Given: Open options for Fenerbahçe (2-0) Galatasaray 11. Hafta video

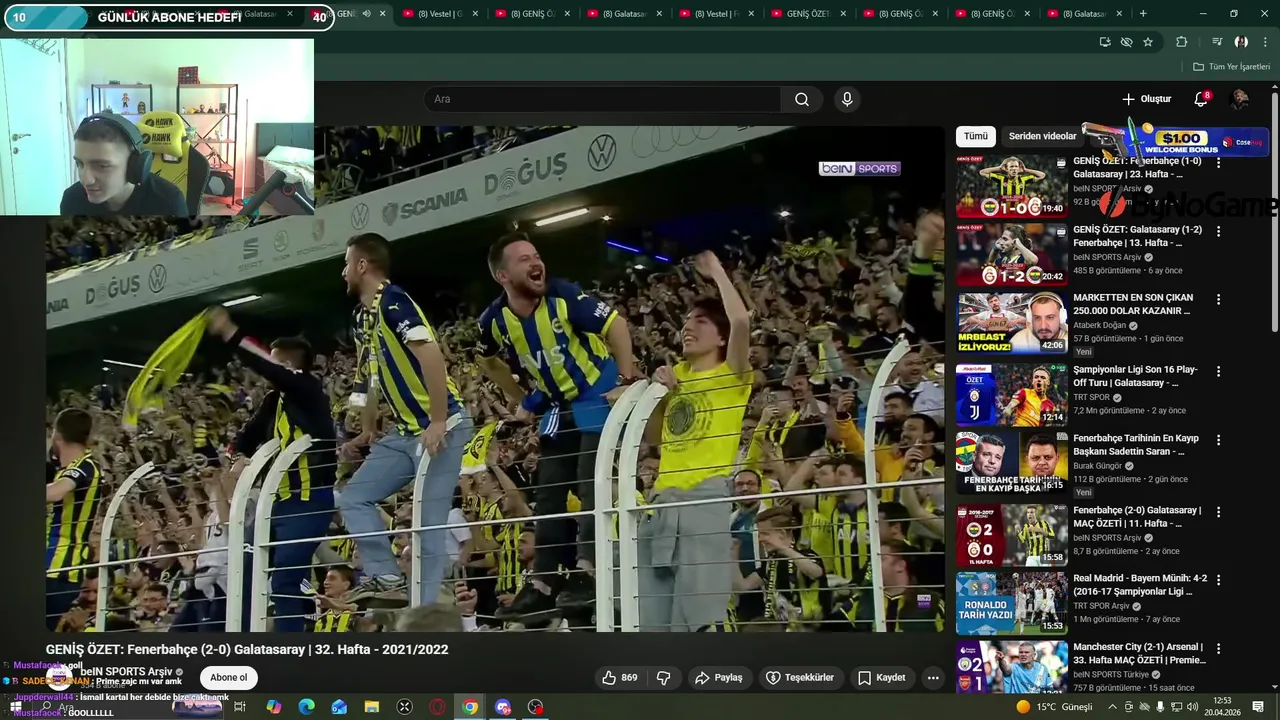Looking at the screenshot, I should coord(1218,511).
